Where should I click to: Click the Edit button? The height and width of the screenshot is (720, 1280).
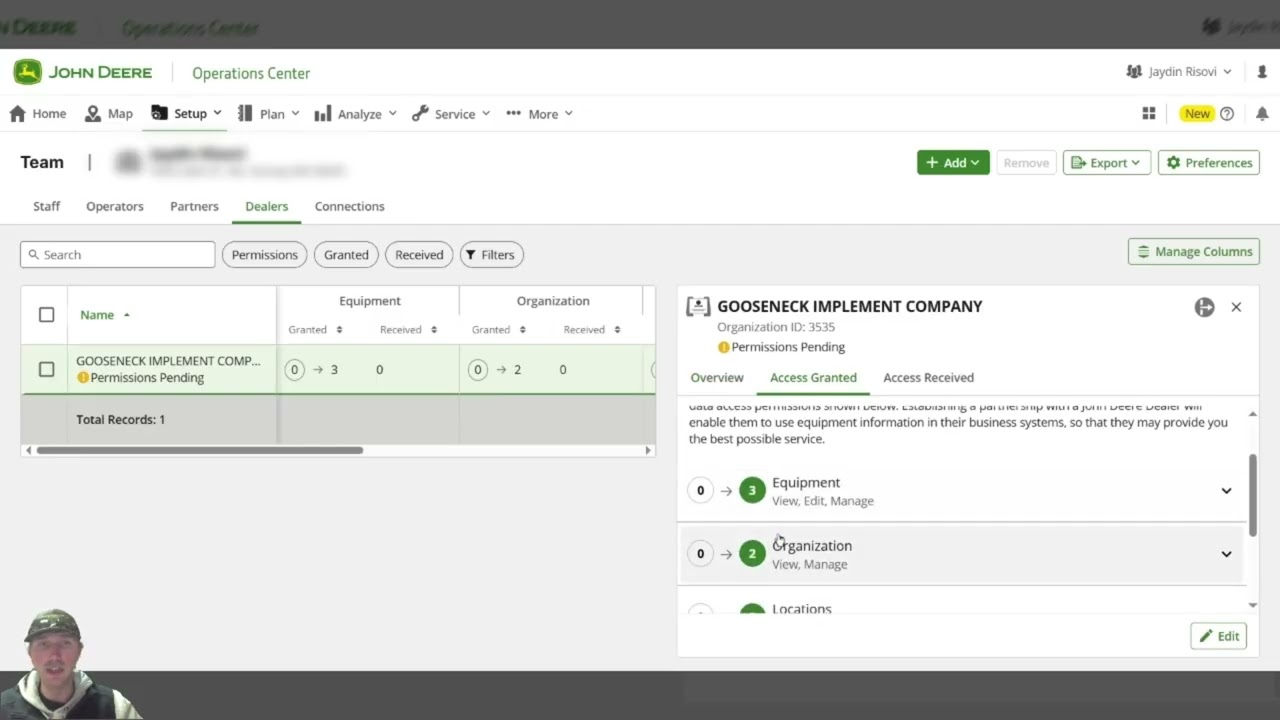click(x=1219, y=636)
